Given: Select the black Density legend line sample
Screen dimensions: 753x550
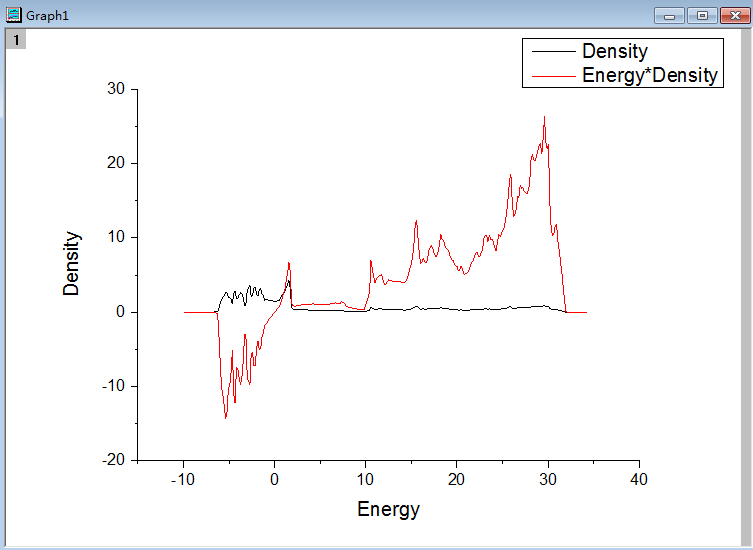Looking at the screenshot, I should click(x=553, y=52).
